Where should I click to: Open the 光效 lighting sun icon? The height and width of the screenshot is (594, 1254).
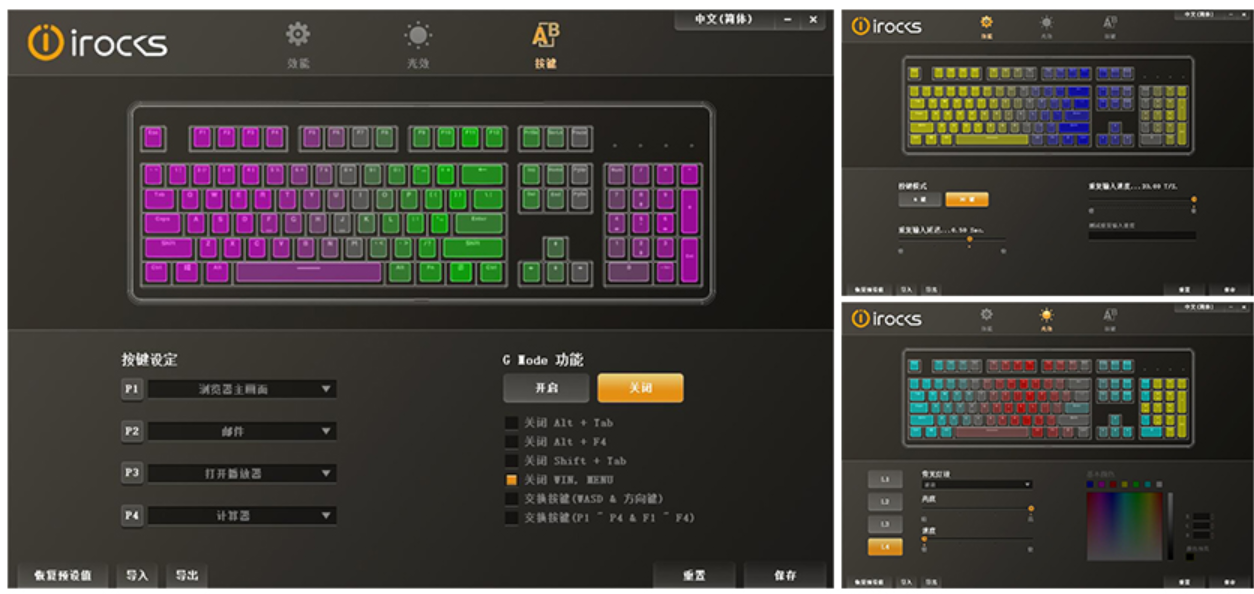click(418, 36)
